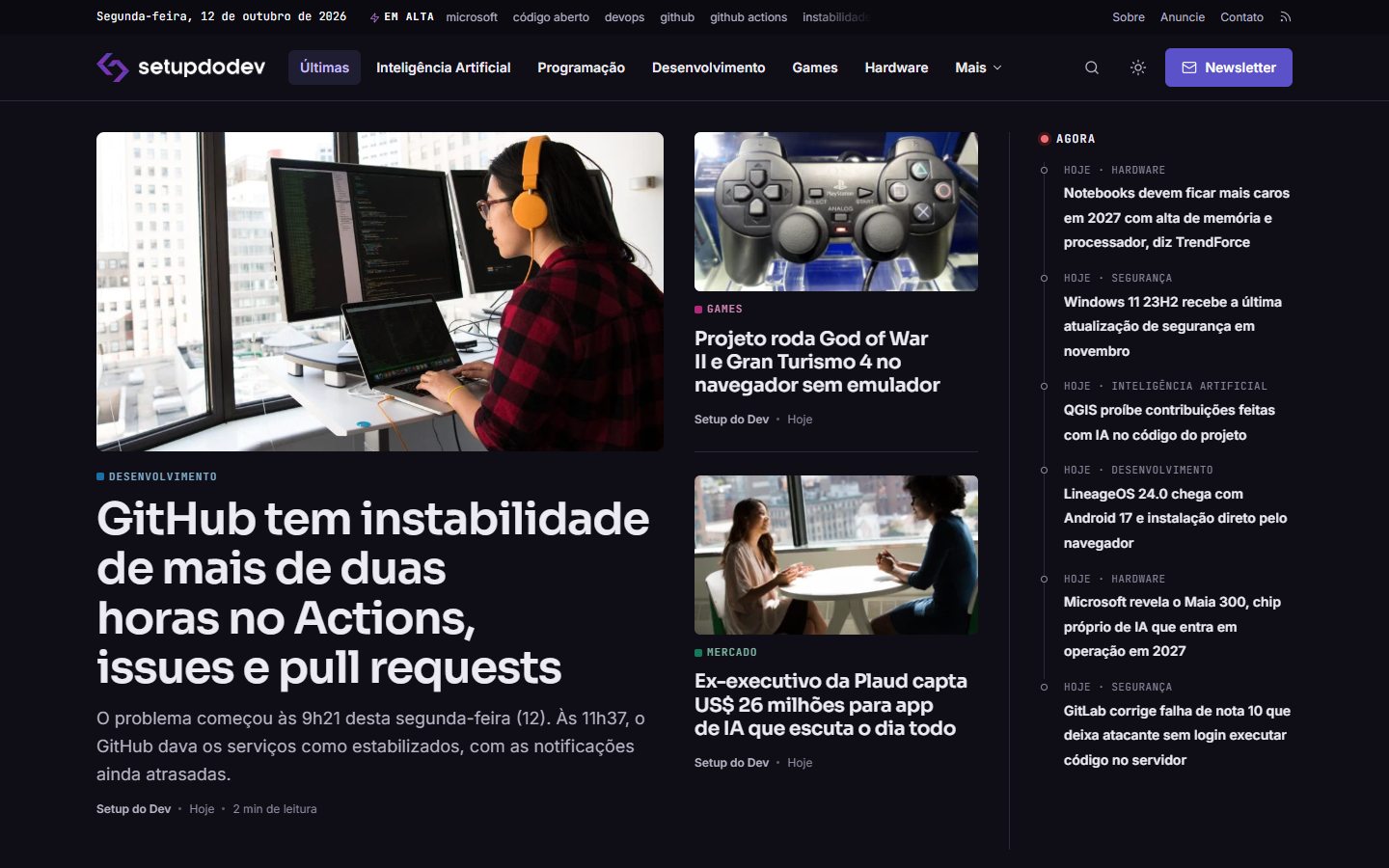1389x868 pixels.
Task: Open the Anuncie link
Action: [x=1183, y=17]
